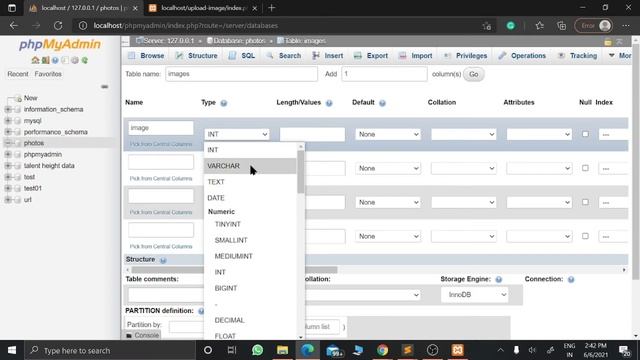Select VARCHAR in type list
The width and height of the screenshot is (640, 360).
250,166
